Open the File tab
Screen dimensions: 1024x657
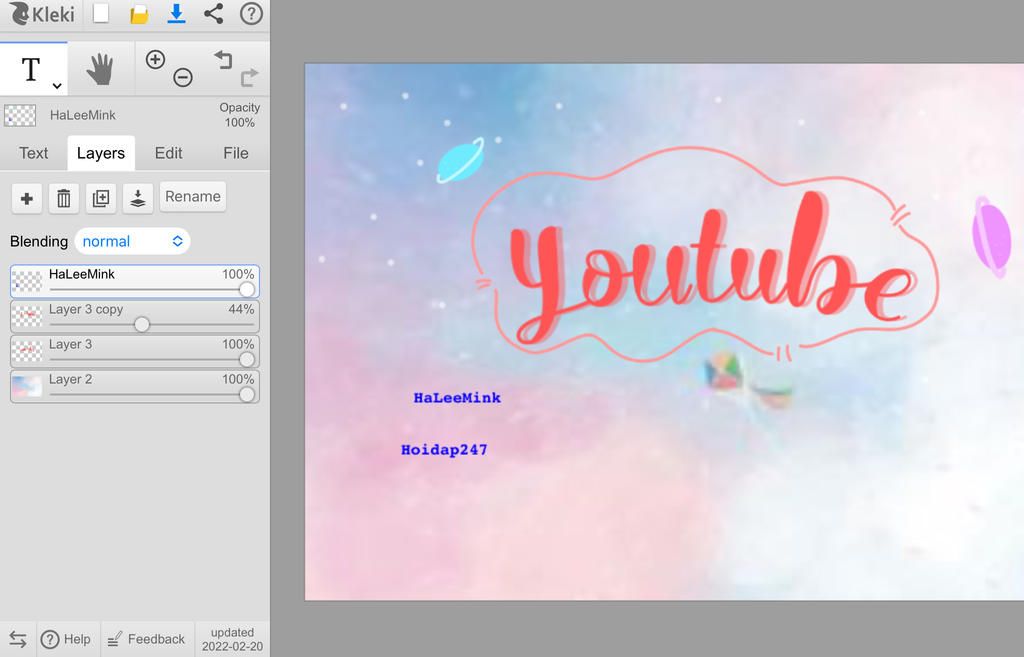pyautogui.click(x=236, y=153)
